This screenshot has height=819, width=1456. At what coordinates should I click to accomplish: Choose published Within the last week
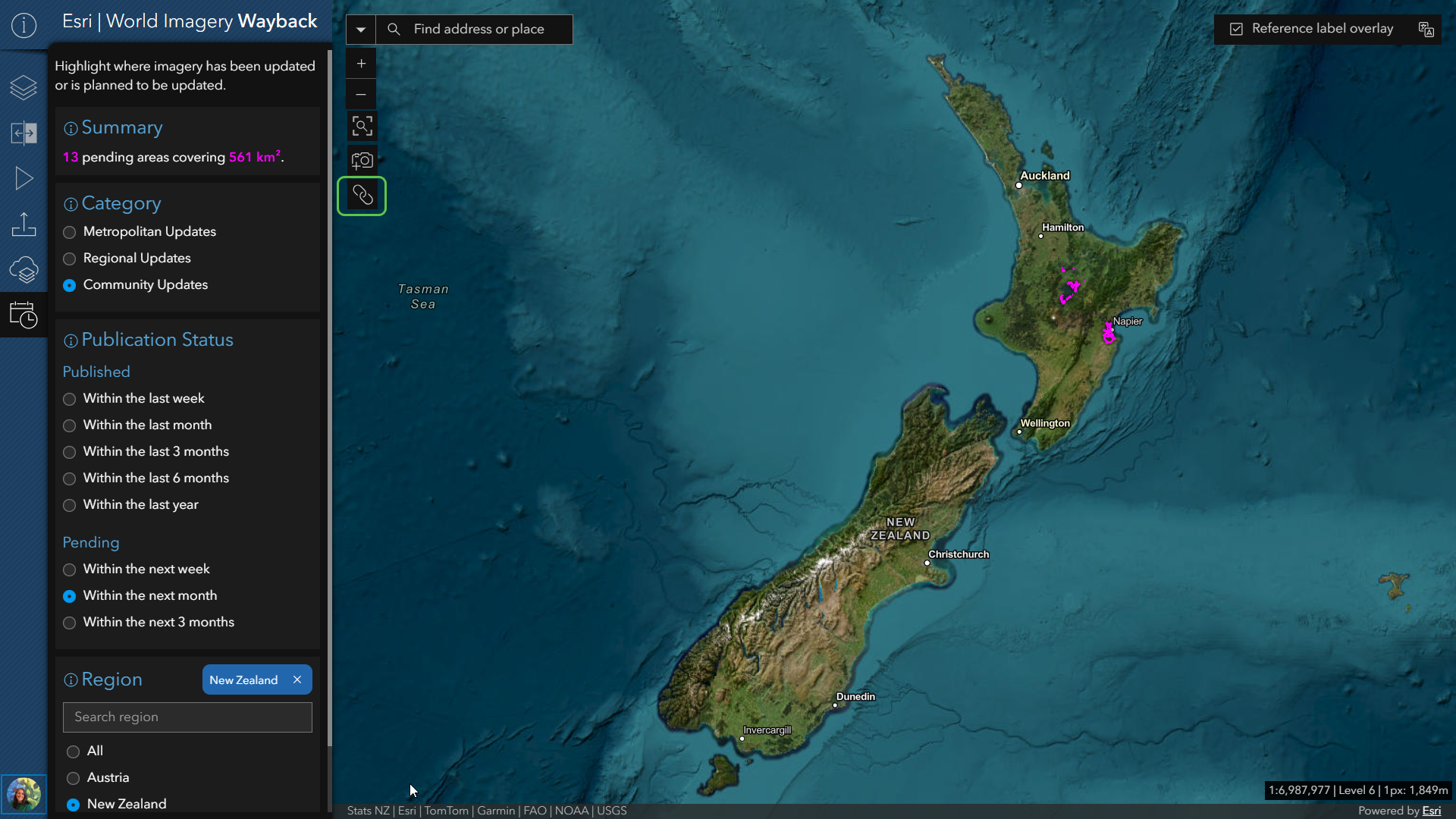point(133,399)
